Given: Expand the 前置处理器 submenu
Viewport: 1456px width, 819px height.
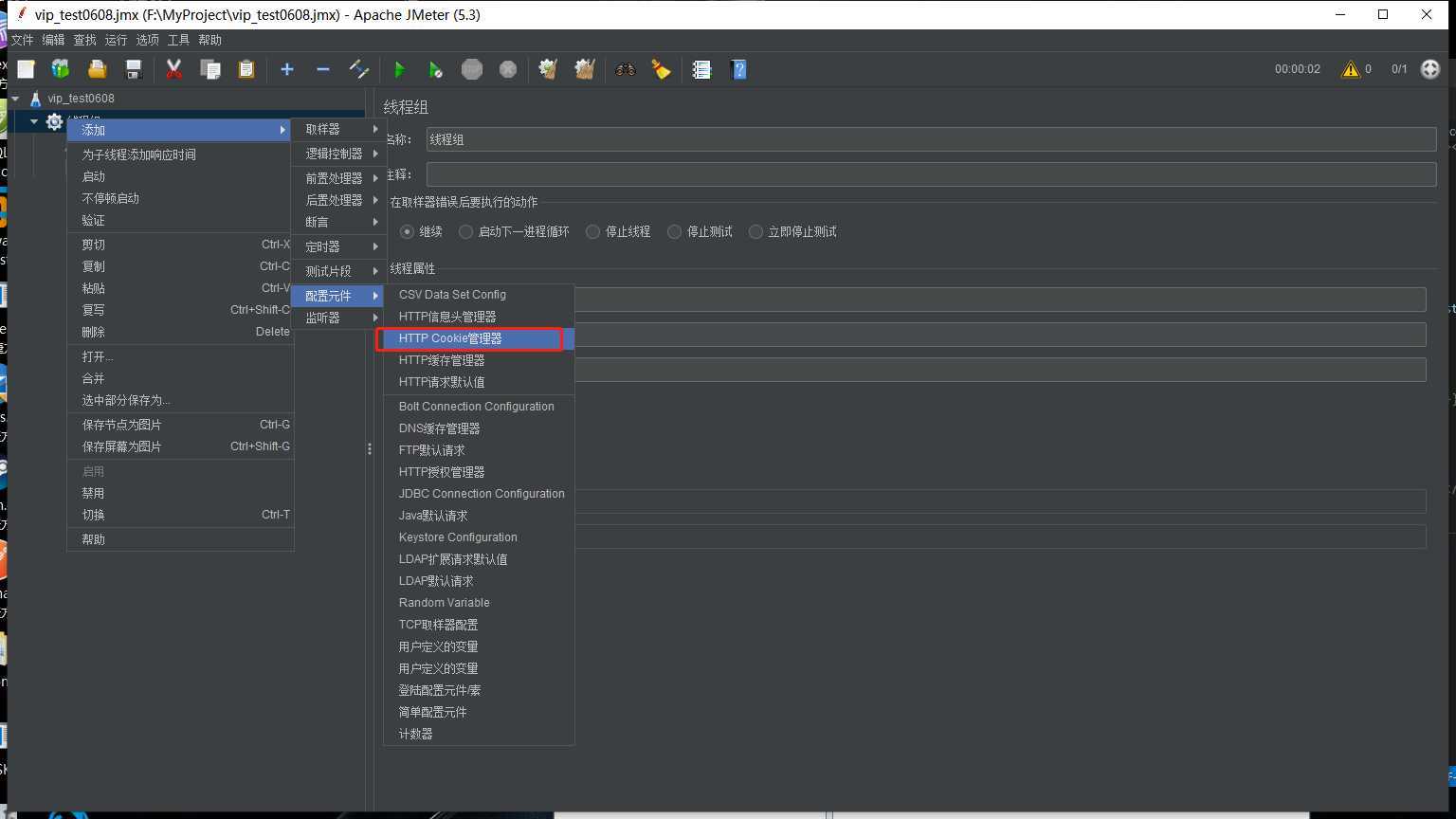Looking at the screenshot, I should 338,178.
